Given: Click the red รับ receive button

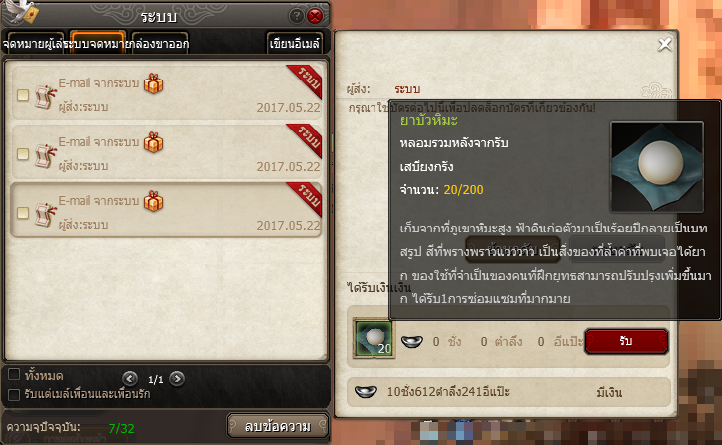Looking at the screenshot, I should [x=626, y=341].
